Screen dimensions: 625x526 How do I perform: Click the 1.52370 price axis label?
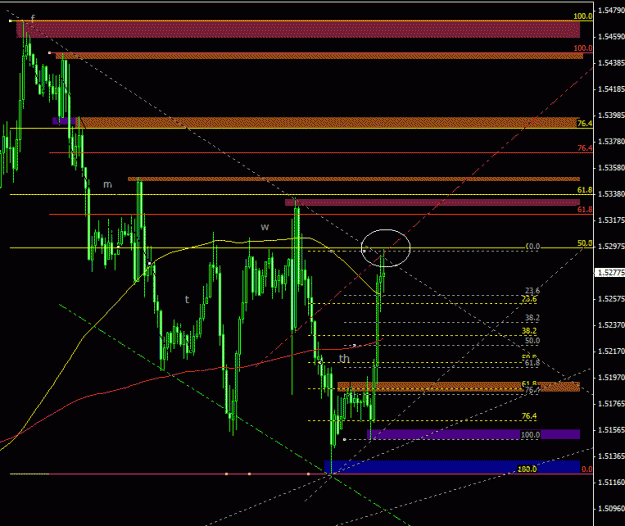click(x=611, y=325)
